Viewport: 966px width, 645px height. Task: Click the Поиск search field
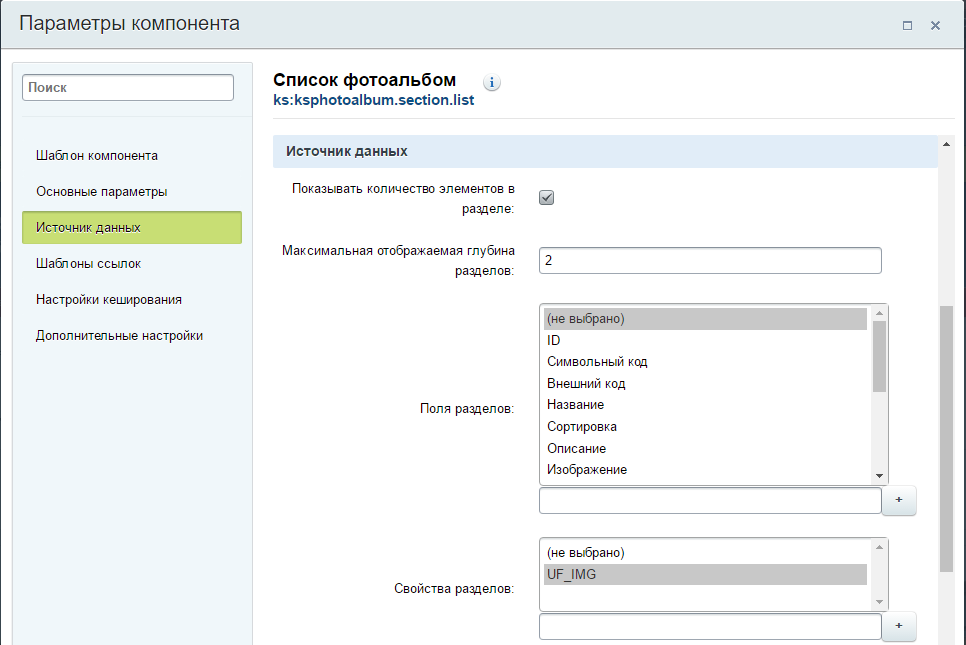(x=128, y=87)
